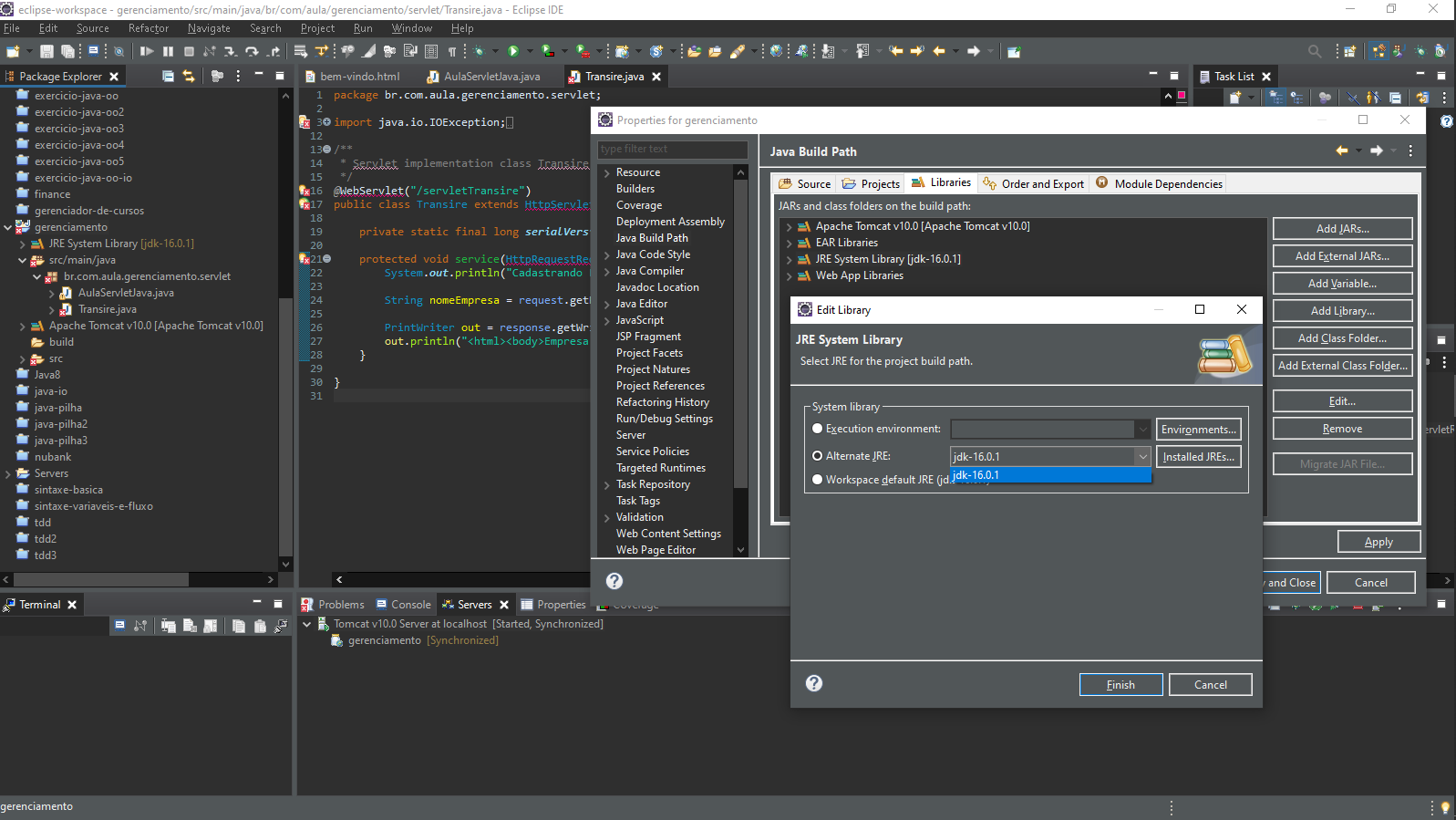This screenshot has width=1456, height=820.
Task: Click the Open Web Browser globe icon
Action: pos(776,52)
